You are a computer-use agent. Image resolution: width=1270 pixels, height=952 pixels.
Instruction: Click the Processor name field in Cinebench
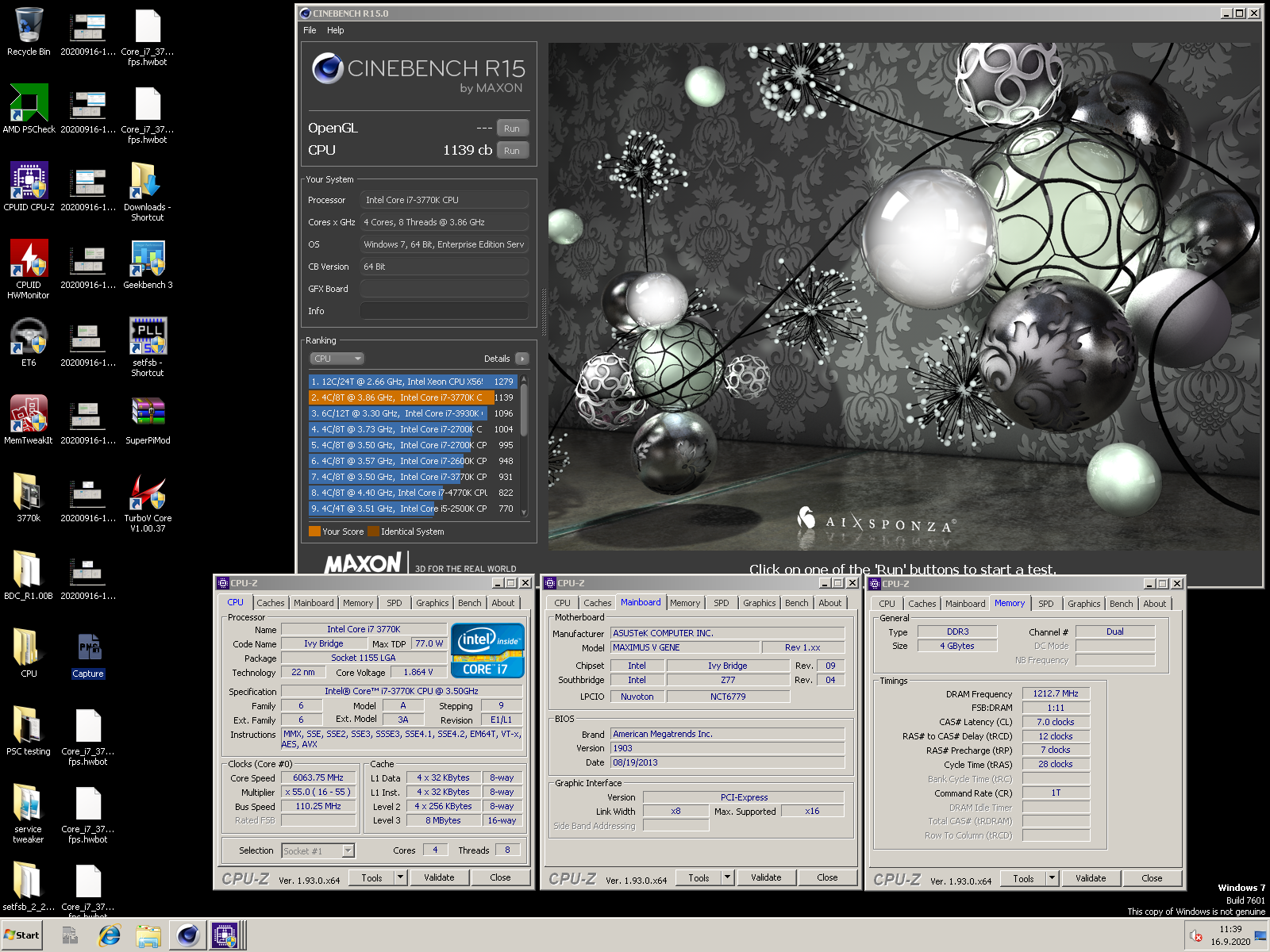(444, 200)
